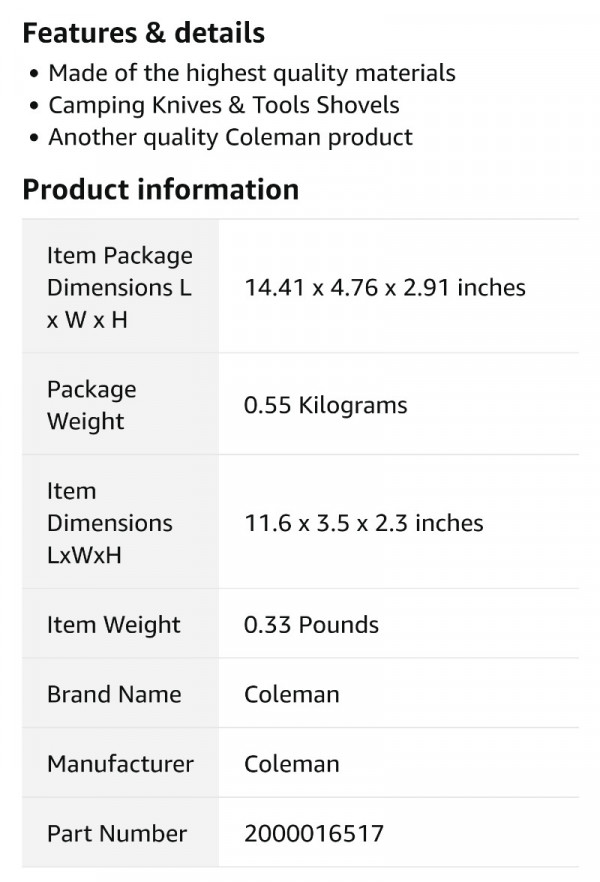Click the Manufacturer label cell
Screen dimensions: 600x882
click(120, 764)
